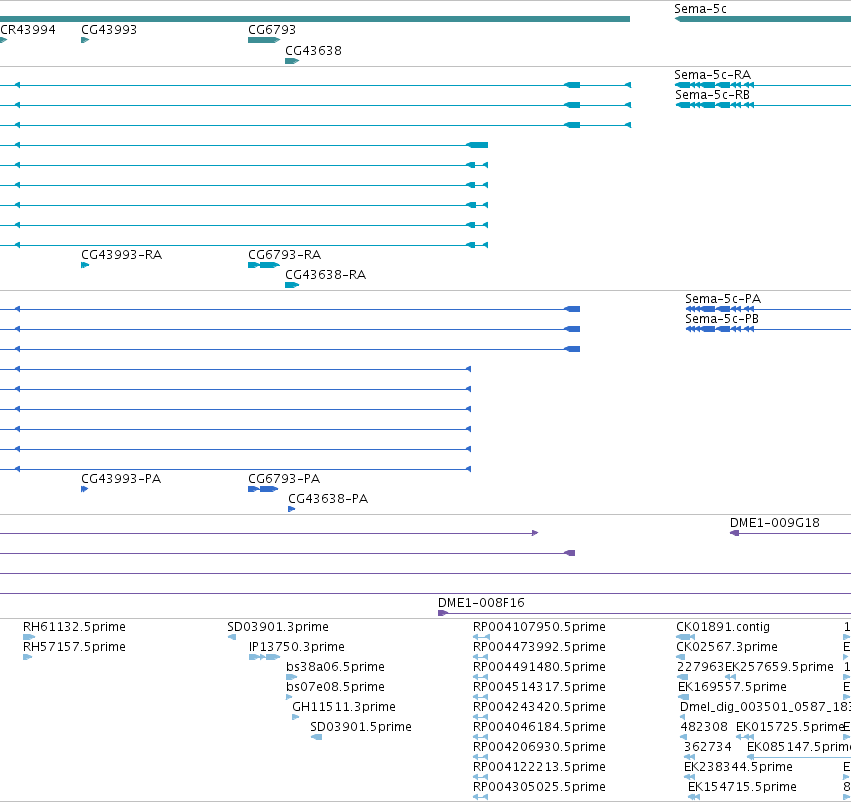Click the CG43638-RA transcript label

pos(326,275)
